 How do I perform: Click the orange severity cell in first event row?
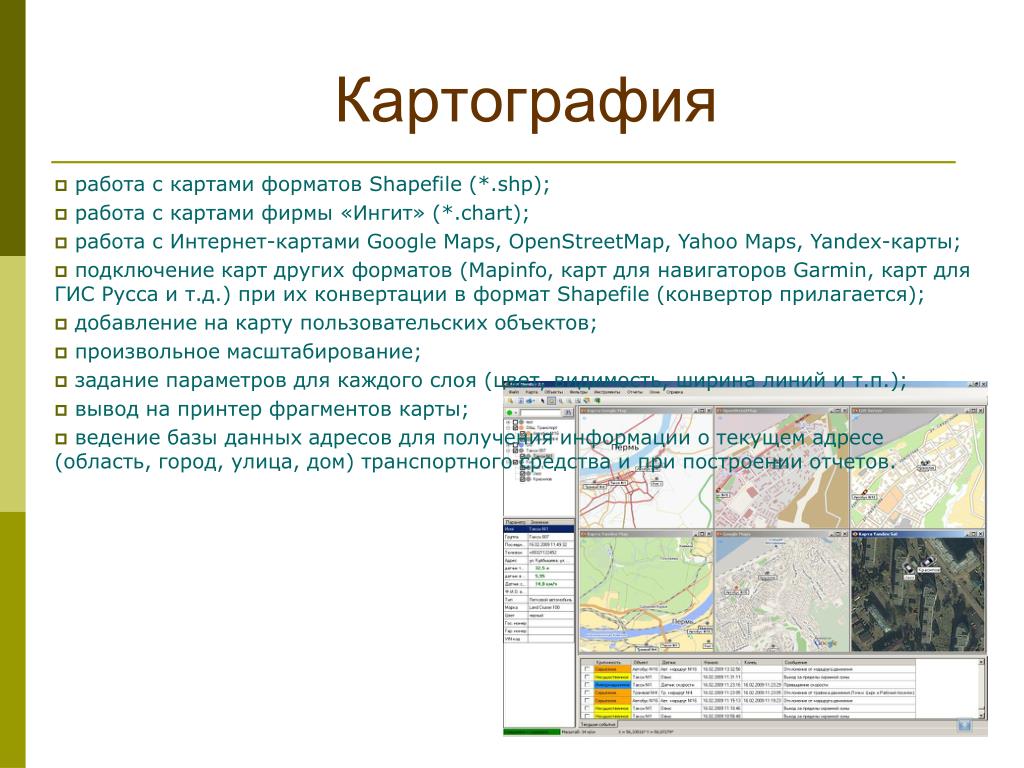(613, 669)
